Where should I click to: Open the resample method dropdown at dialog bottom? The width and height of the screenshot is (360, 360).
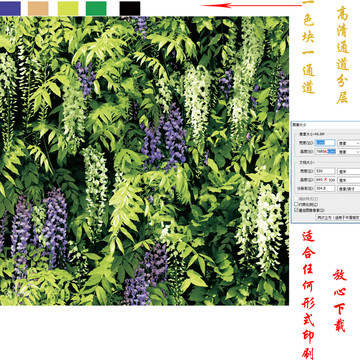tap(338, 217)
